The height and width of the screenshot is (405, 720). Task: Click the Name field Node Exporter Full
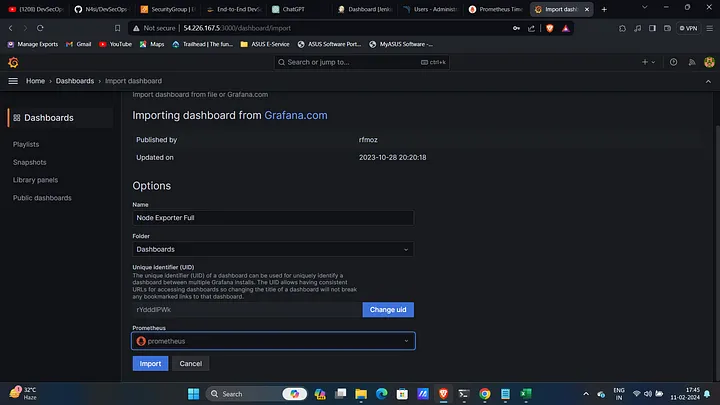273,218
